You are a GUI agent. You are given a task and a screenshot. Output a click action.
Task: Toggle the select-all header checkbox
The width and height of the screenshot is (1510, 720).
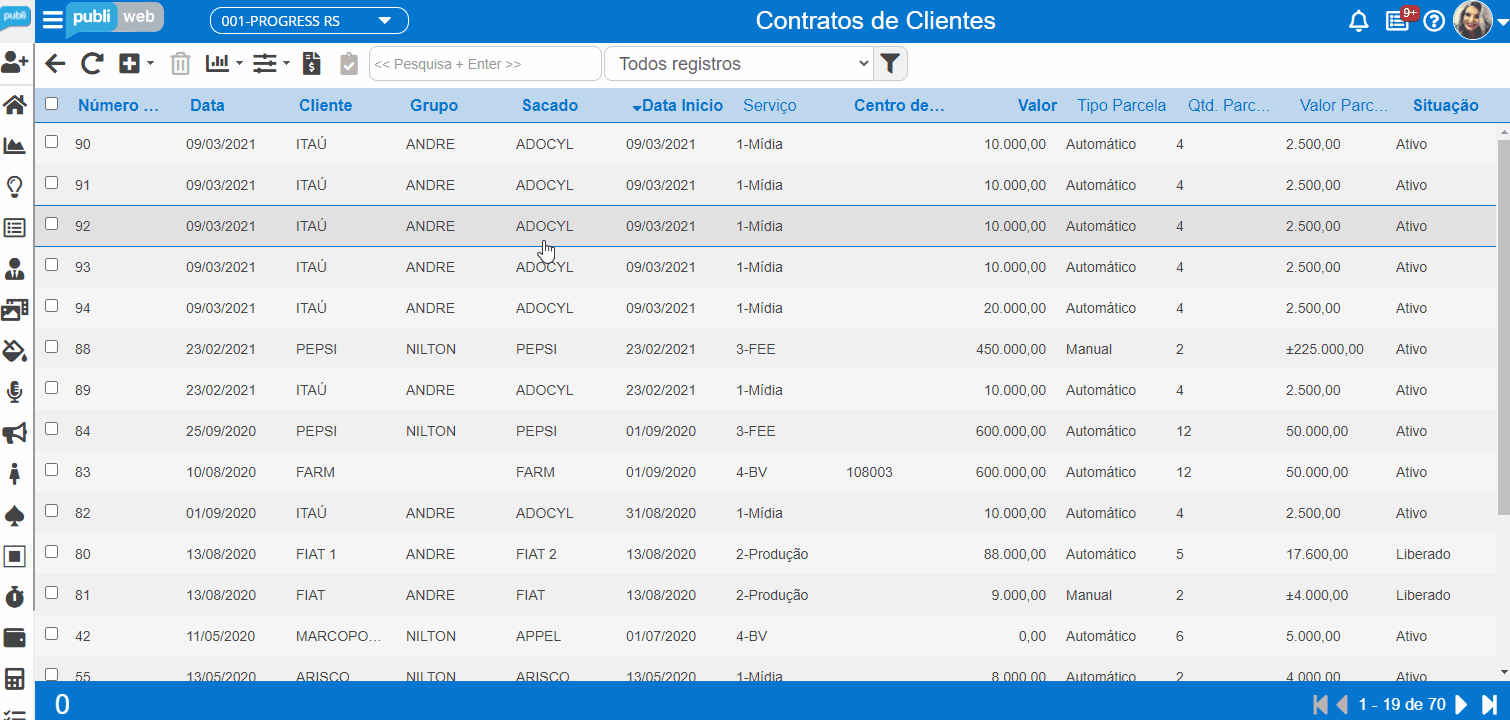tap(52, 103)
